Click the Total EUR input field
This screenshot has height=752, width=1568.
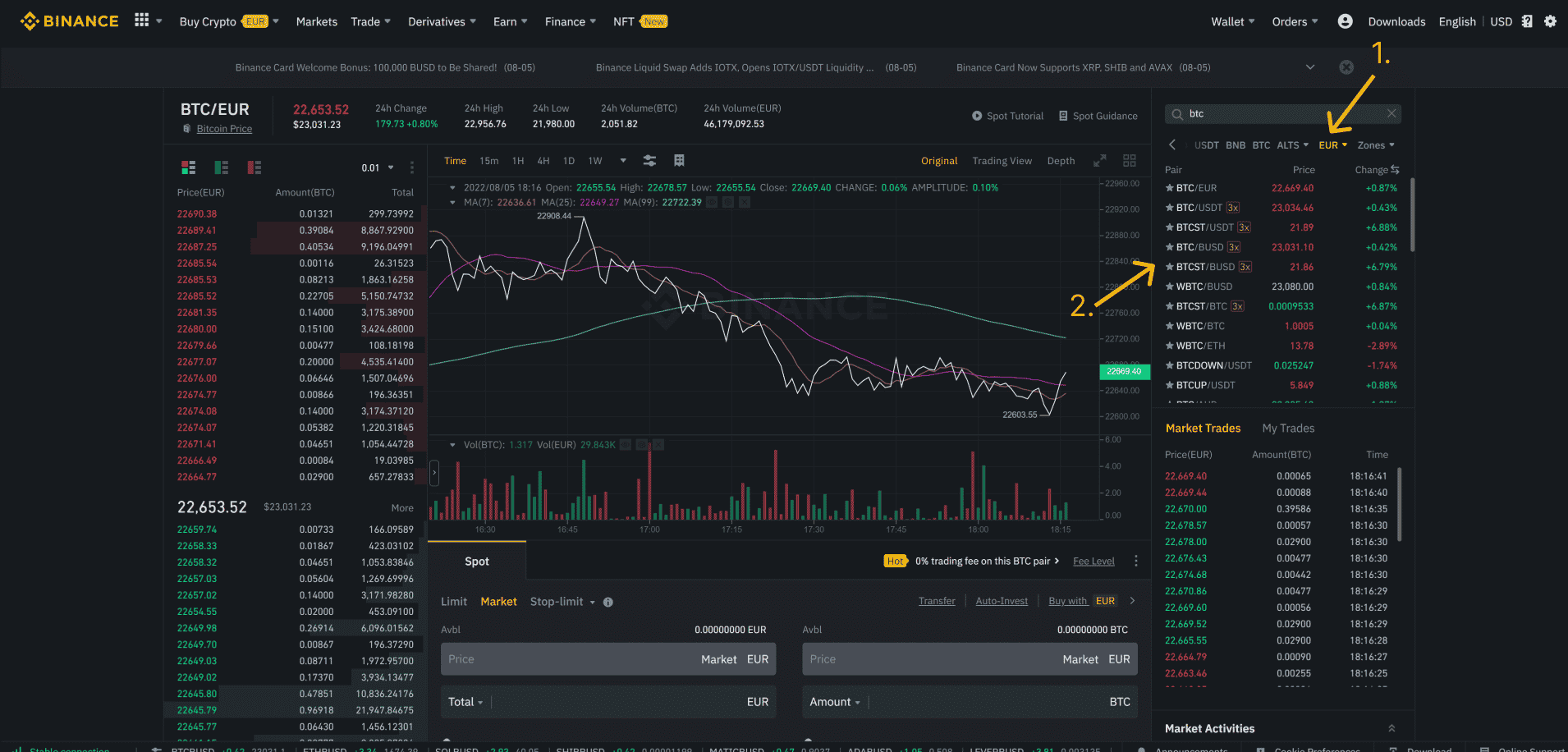pos(616,702)
